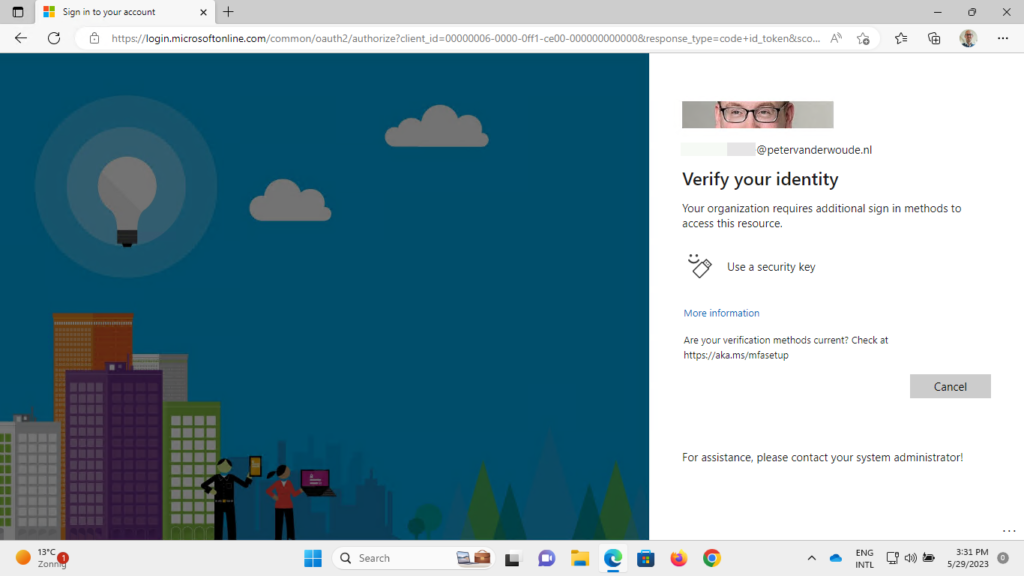Viewport: 1024px width, 576px height.
Task: Refresh the sign-in page
Action: (54, 38)
